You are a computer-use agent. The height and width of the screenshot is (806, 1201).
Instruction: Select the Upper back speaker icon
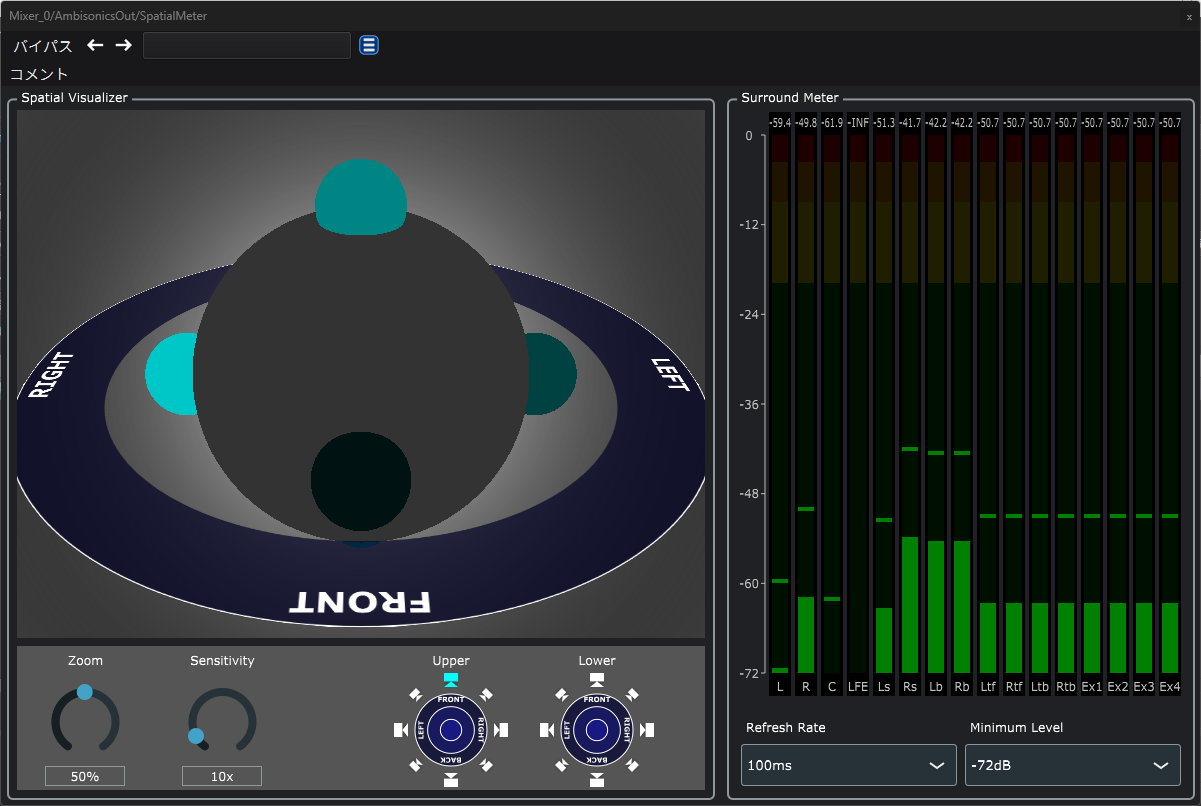coord(451,780)
